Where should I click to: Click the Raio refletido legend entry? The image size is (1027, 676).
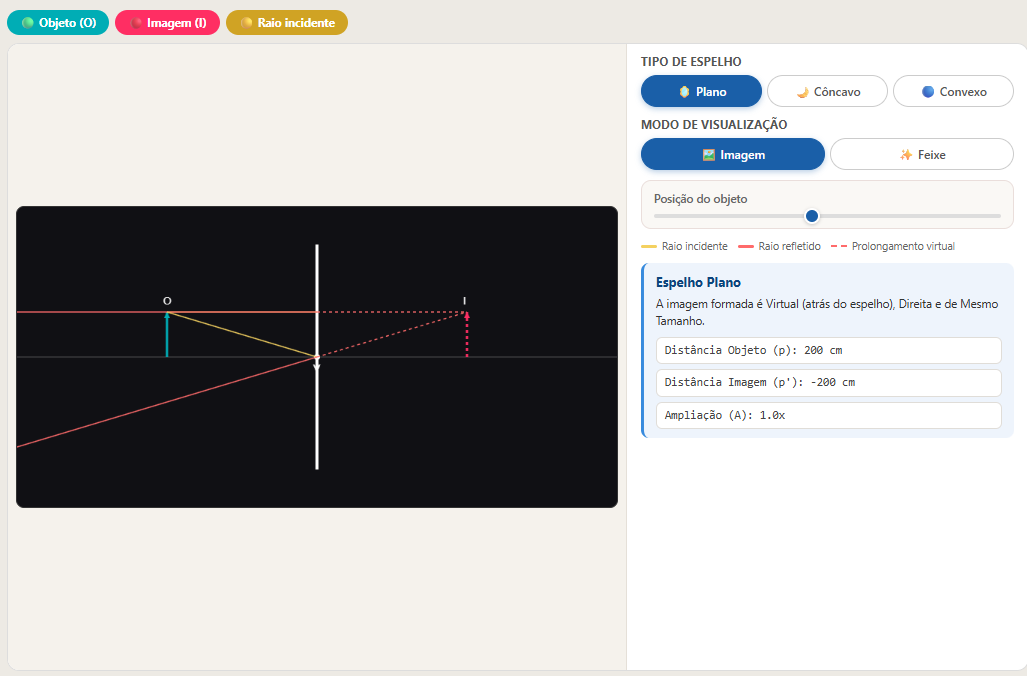pyautogui.click(x=779, y=246)
